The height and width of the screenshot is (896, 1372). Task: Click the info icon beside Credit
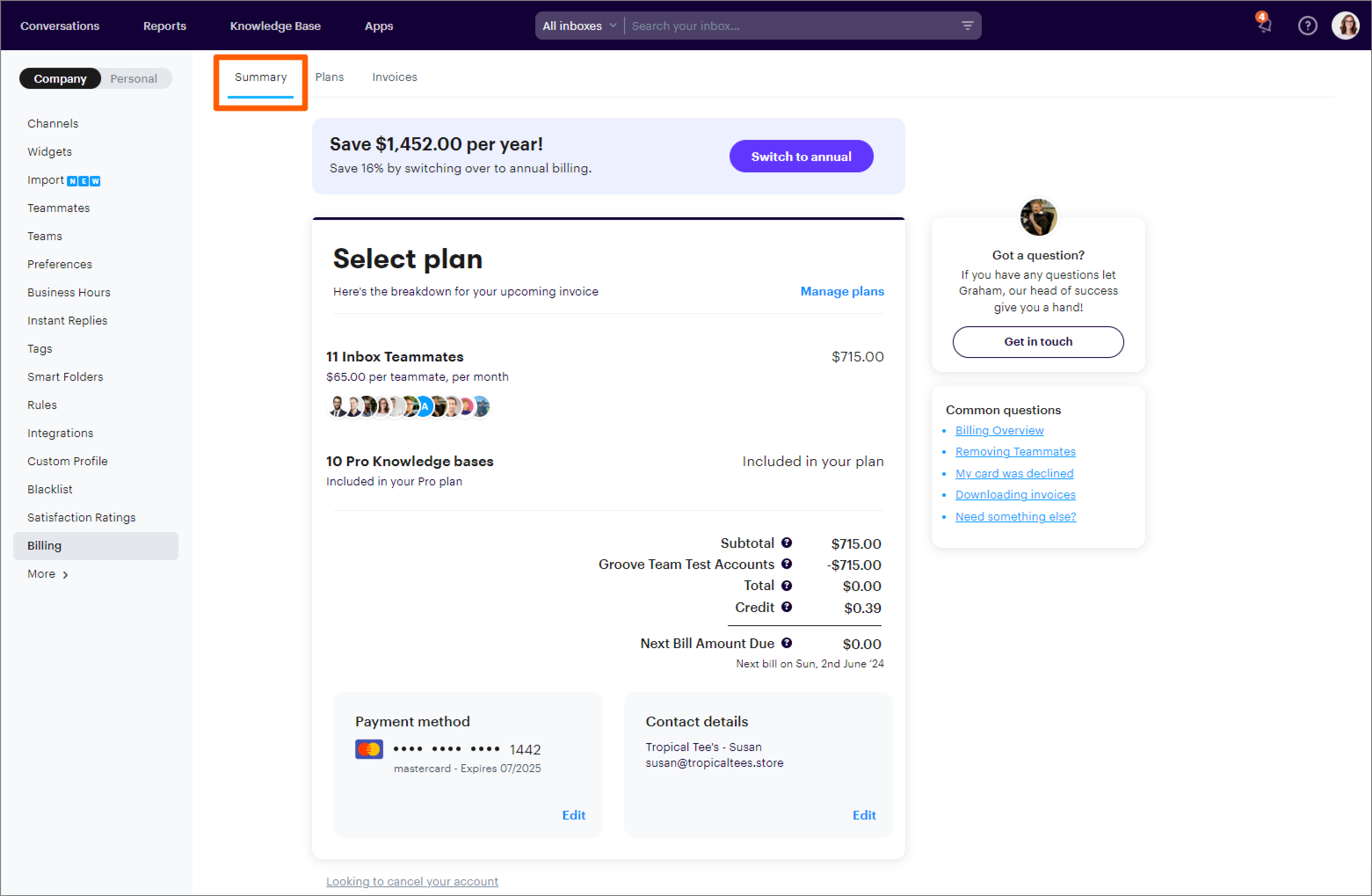tap(787, 607)
